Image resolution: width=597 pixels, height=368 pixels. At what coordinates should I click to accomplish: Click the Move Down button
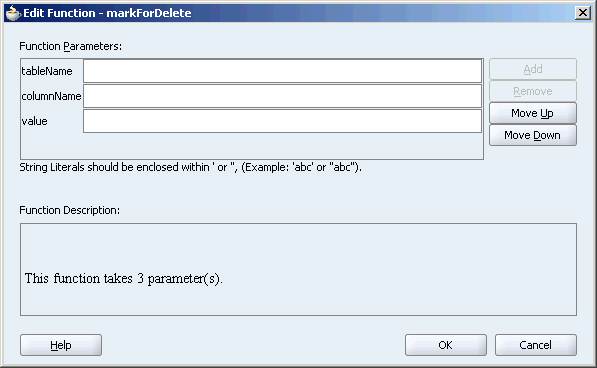pyautogui.click(x=533, y=135)
